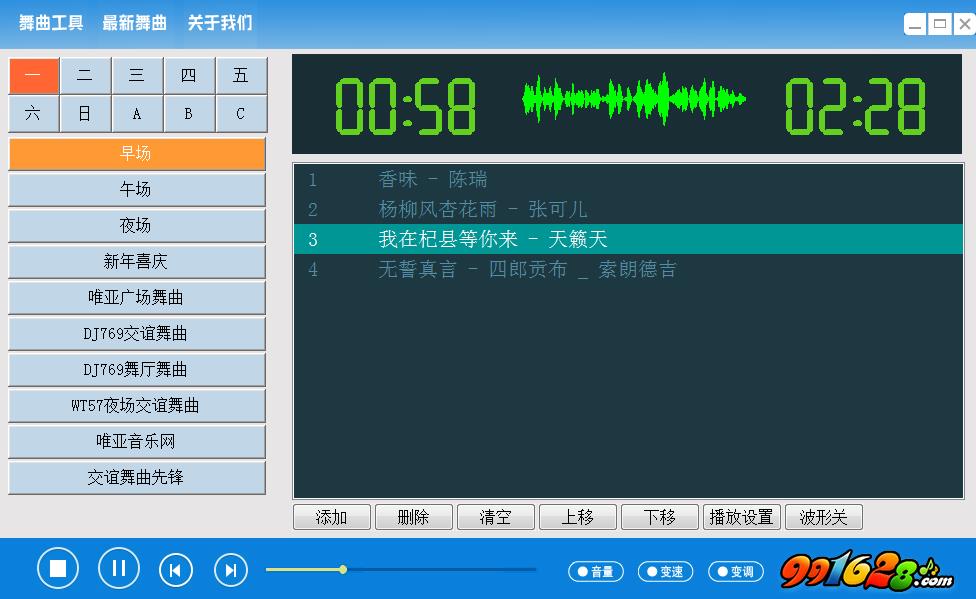
Task: Open 交谊舞曲先锋 category
Action: (x=137, y=478)
